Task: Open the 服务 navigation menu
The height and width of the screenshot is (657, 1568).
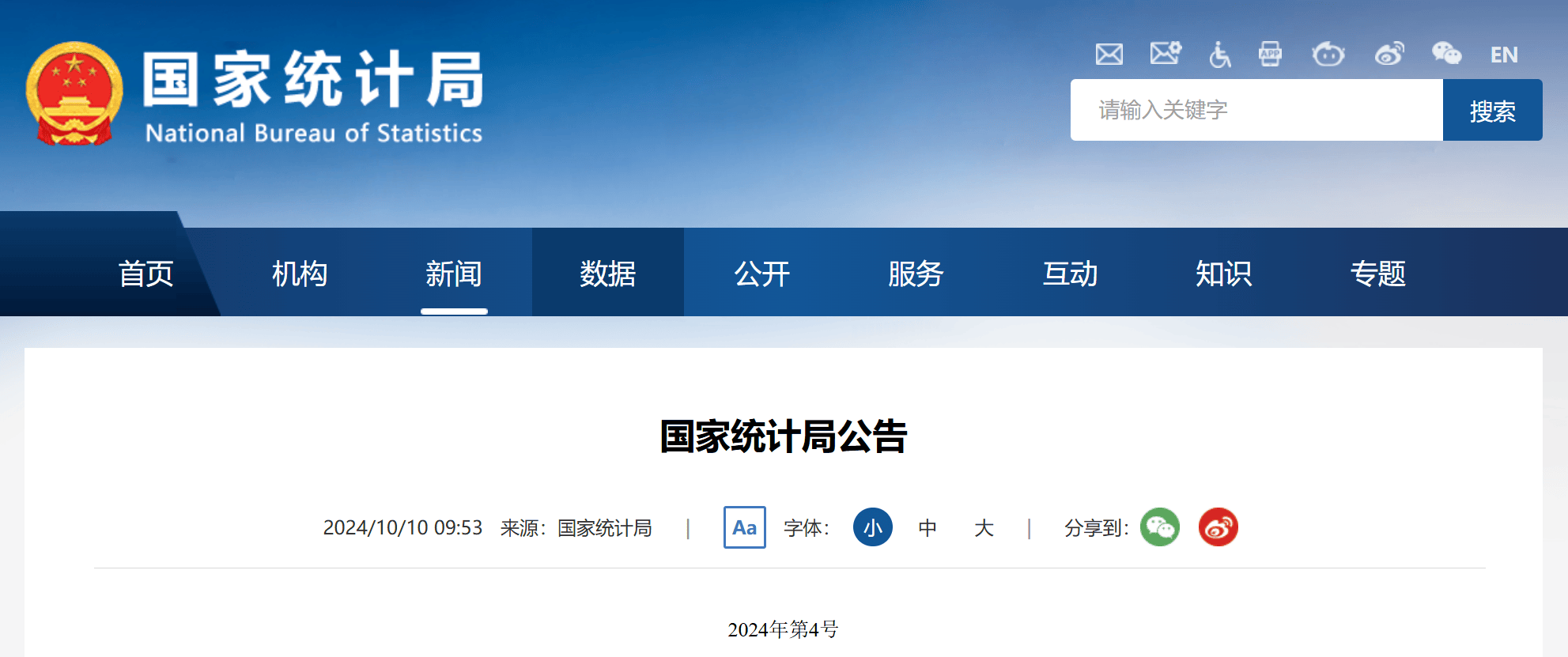Action: (916, 274)
